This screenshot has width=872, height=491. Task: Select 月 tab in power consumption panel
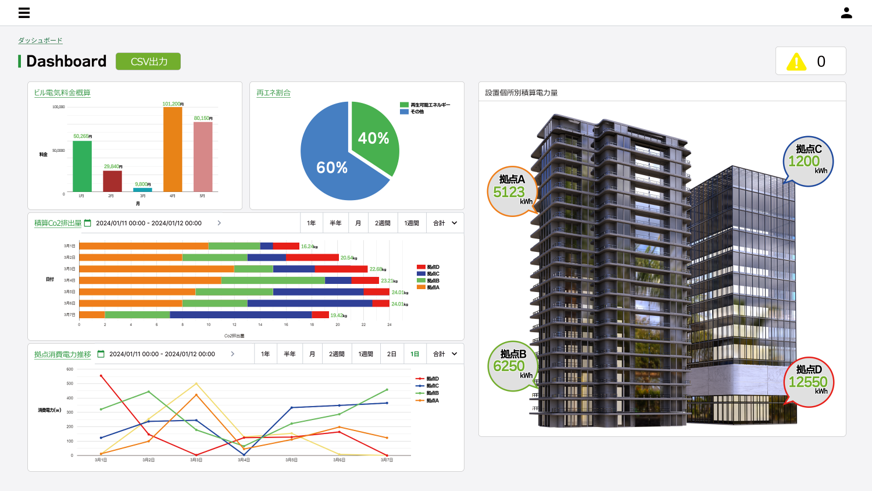312,354
